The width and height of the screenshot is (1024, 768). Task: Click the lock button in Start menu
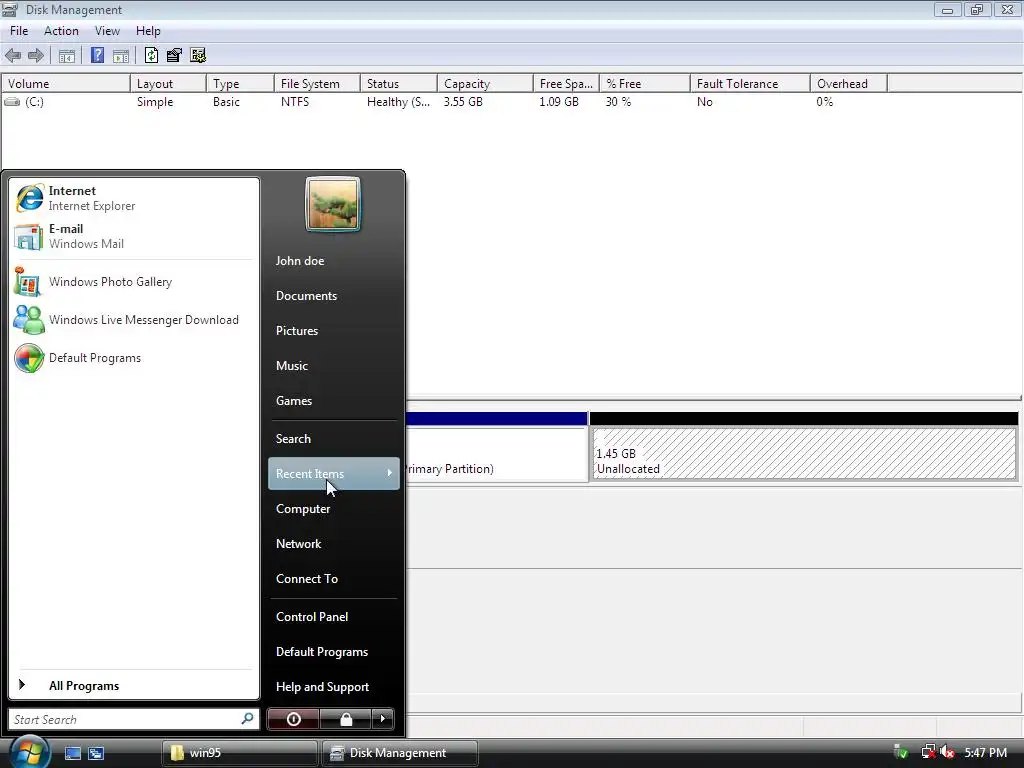click(345, 719)
